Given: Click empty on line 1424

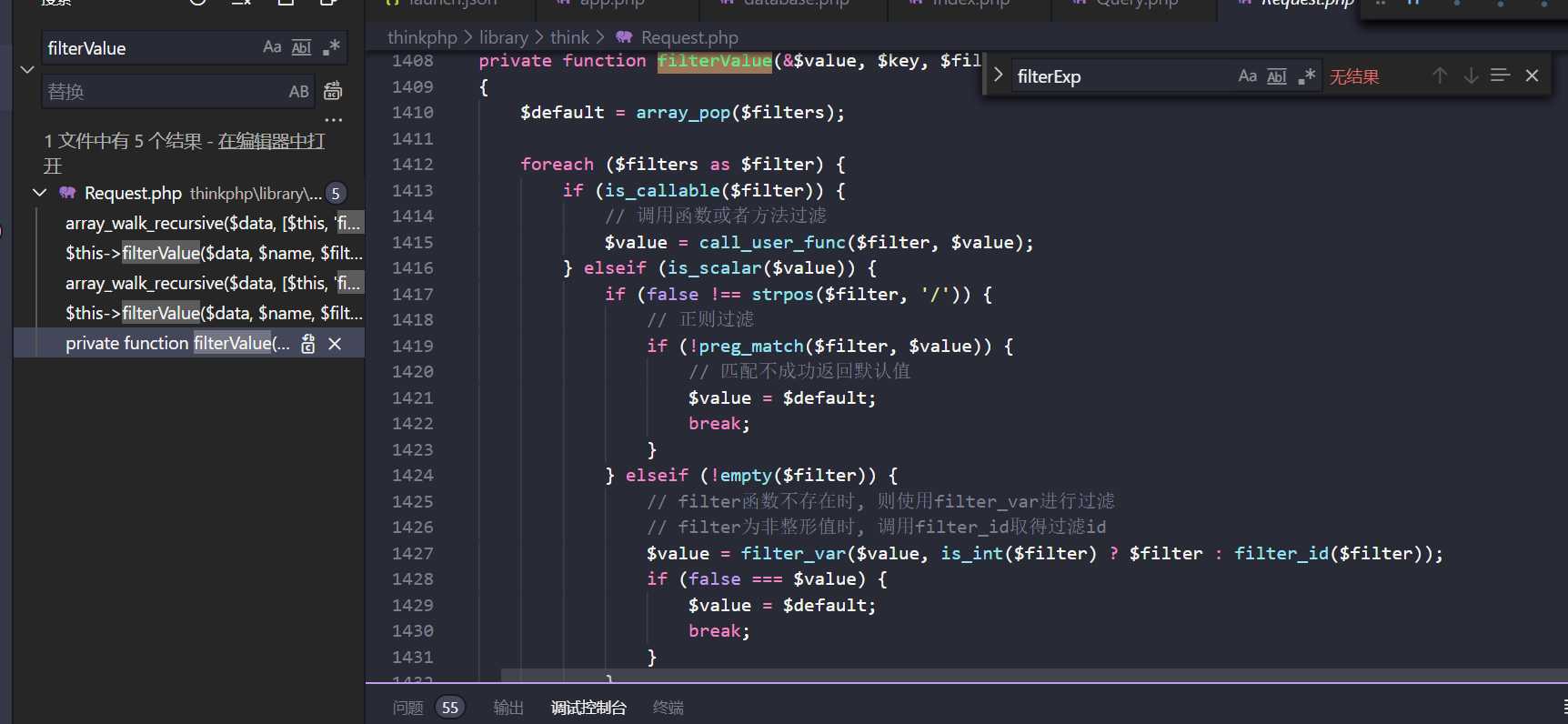Looking at the screenshot, I should click(746, 476).
